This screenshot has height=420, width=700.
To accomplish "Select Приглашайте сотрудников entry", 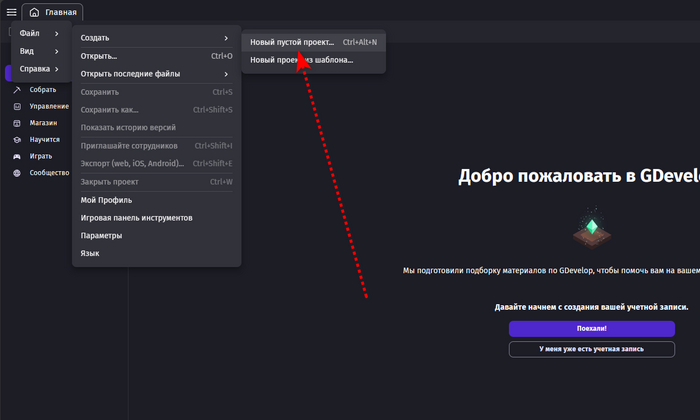I will (156, 146).
